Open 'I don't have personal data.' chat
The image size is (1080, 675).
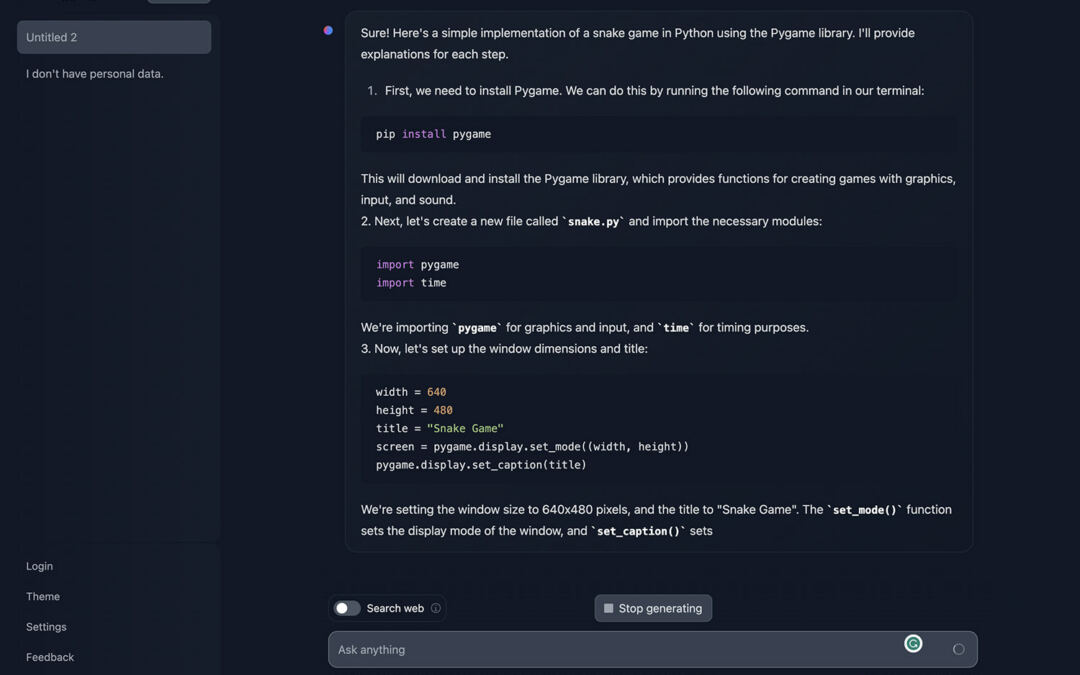point(95,74)
